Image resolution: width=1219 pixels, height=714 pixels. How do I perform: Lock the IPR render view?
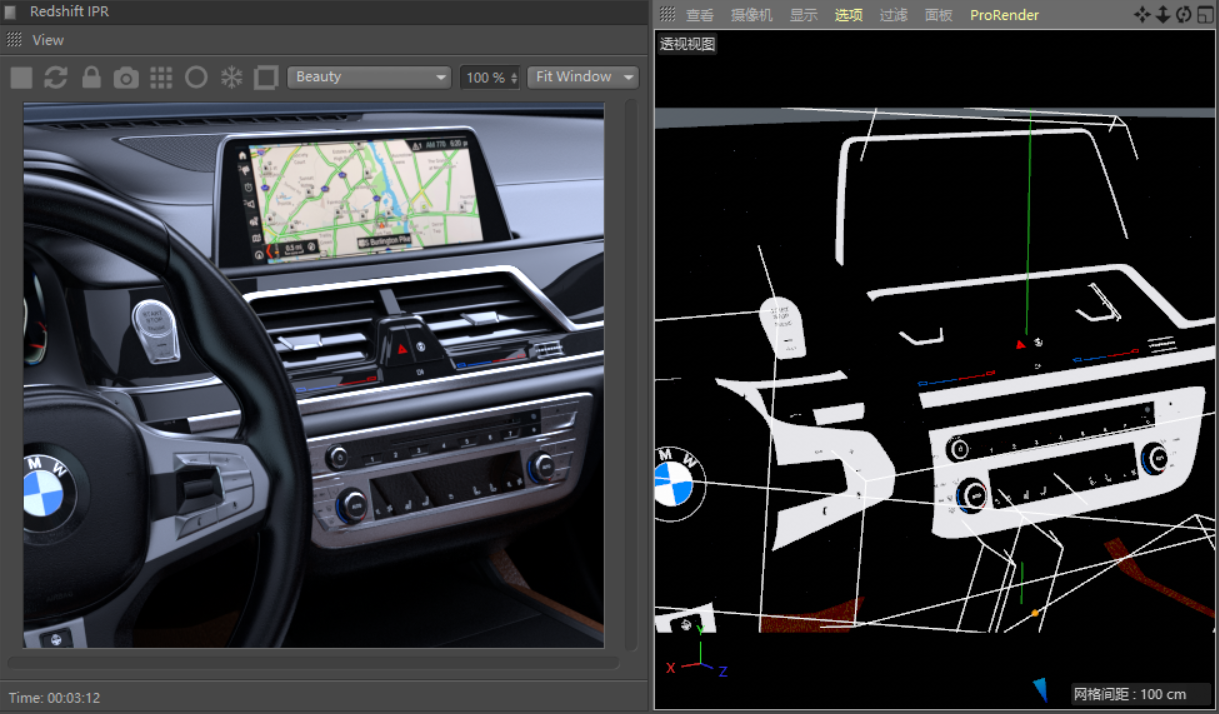91,77
